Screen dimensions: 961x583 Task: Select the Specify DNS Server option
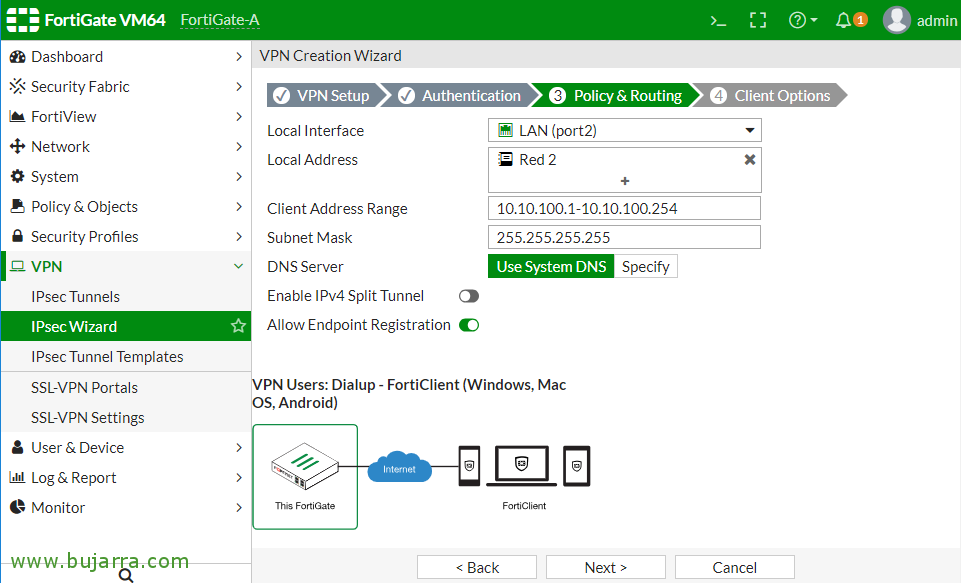coord(645,266)
